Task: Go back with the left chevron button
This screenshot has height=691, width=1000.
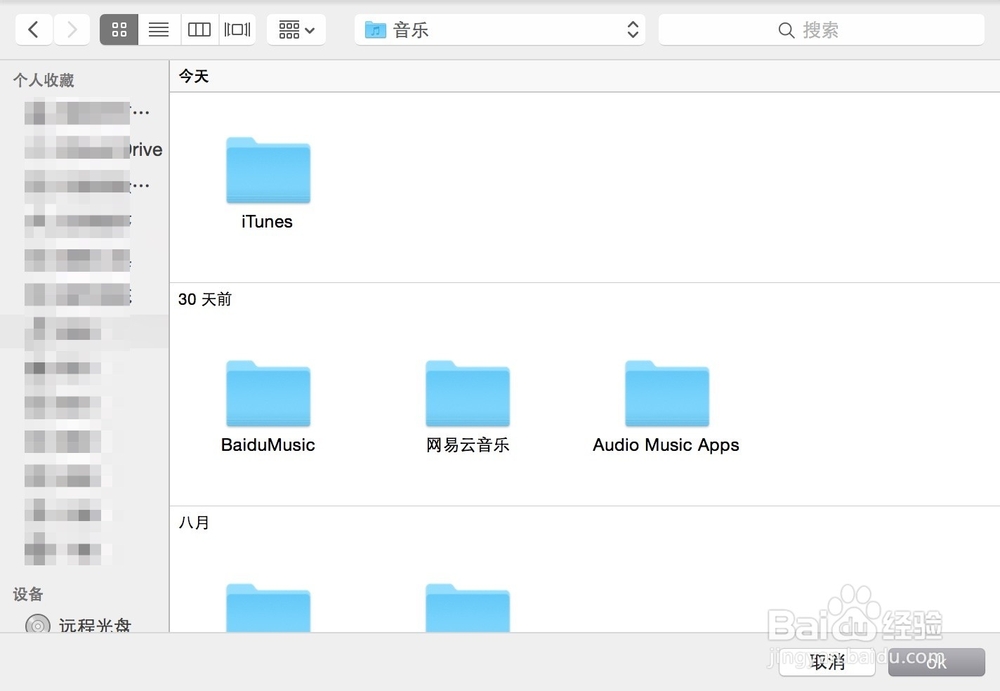Action: tap(34, 29)
